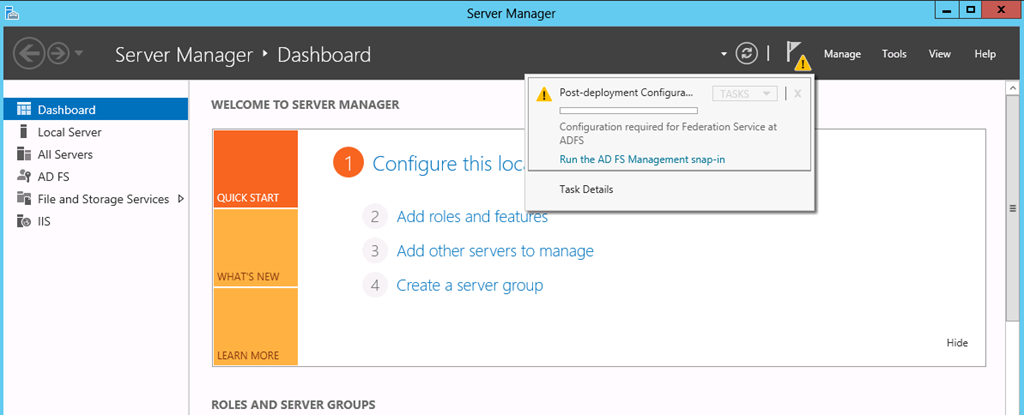
Task: Open Task Details in notification popup
Action: pyautogui.click(x=586, y=190)
